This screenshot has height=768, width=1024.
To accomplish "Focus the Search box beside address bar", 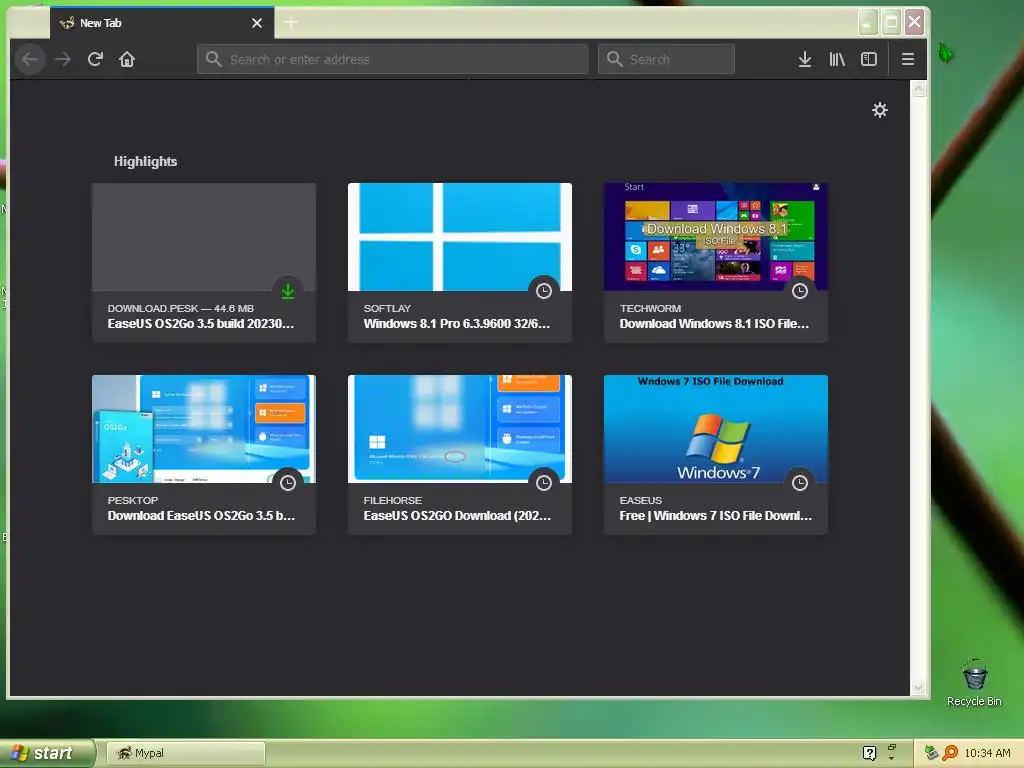I will point(666,59).
